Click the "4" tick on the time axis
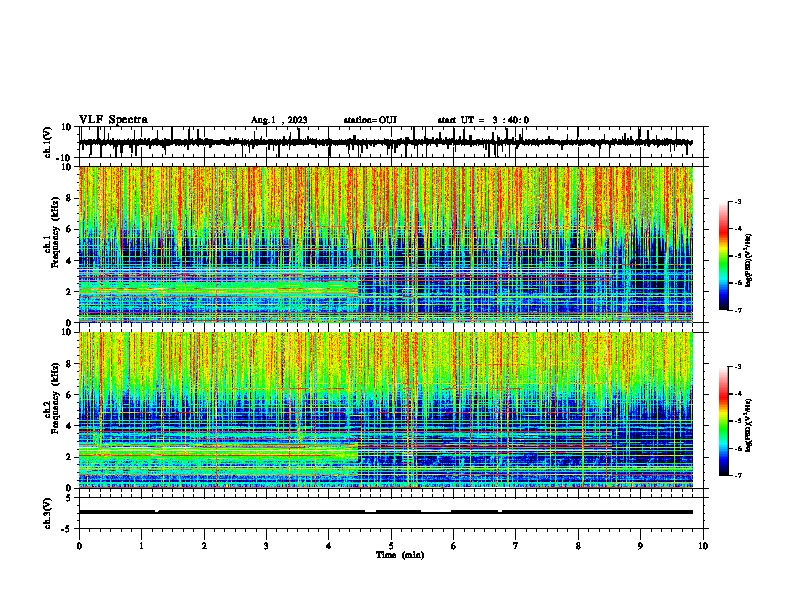Viewport: 792px width, 612px height. (x=329, y=546)
